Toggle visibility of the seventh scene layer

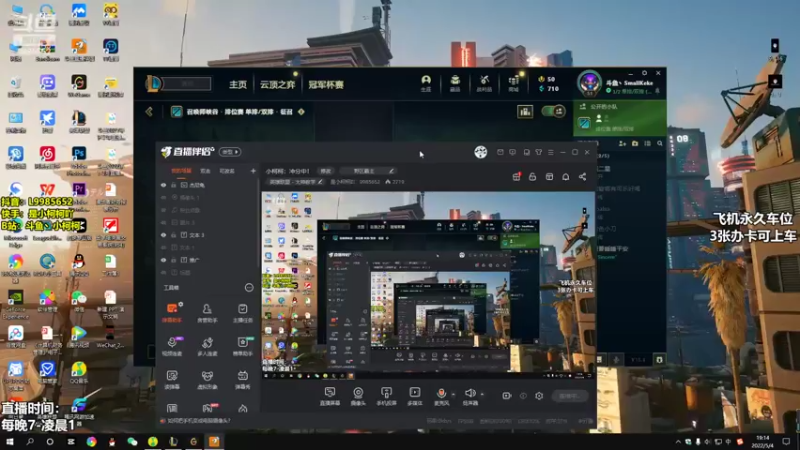[163, 260]
